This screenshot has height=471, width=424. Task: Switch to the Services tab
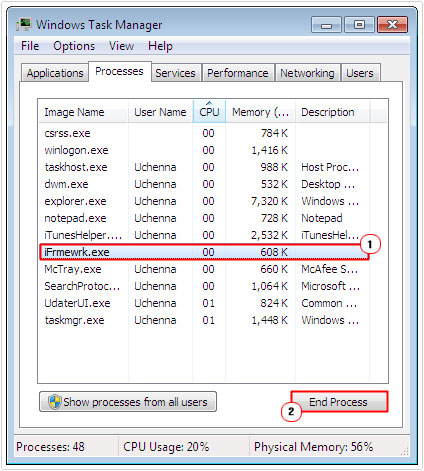[x=176, y=73]
